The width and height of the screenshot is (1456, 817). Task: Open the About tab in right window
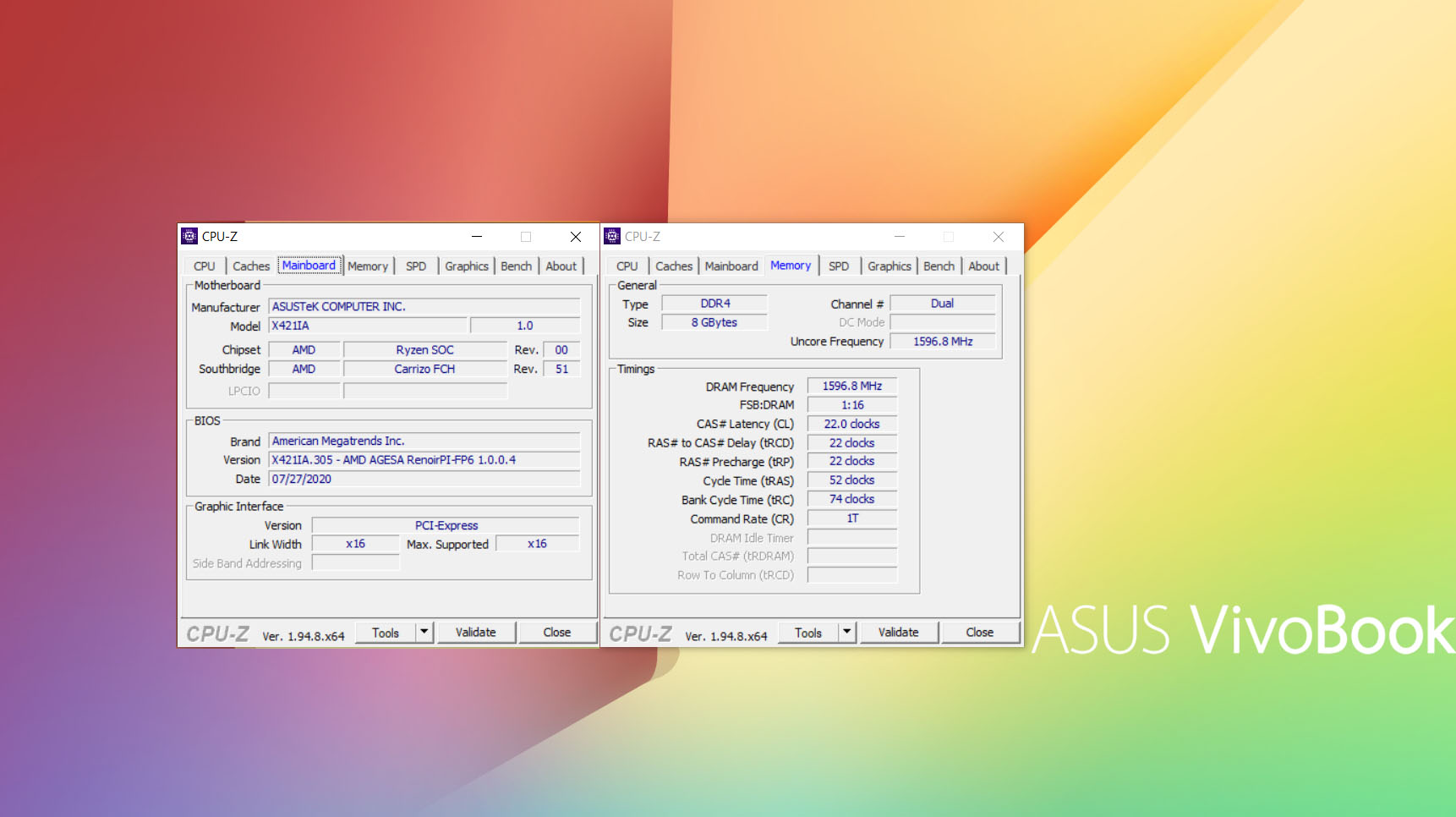pyautogui.click(x=984, y=266)
